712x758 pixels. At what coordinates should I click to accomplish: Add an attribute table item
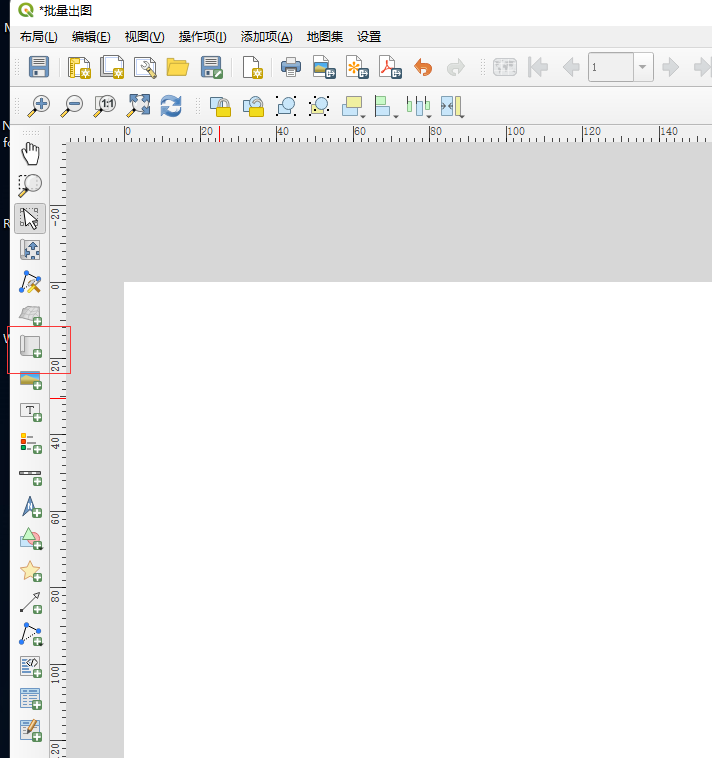pos(31,699)
